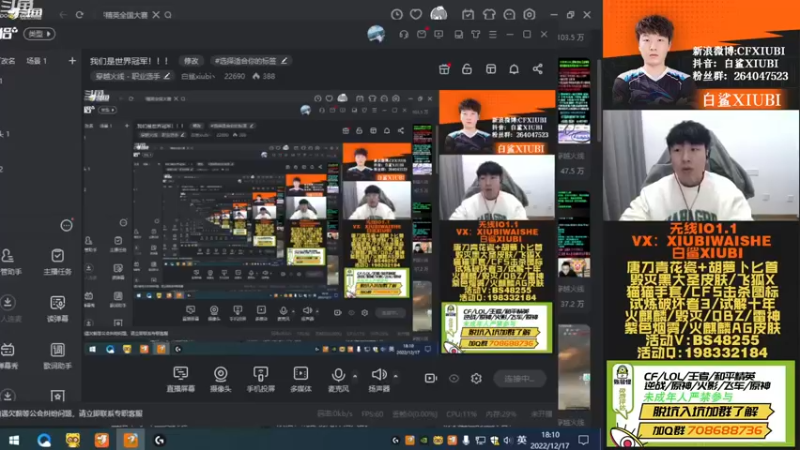The height and width of the screenshot is (450, 800).
Task: Switch the 英 input method in the bottom tray
Action: click(x=521, y=440)
